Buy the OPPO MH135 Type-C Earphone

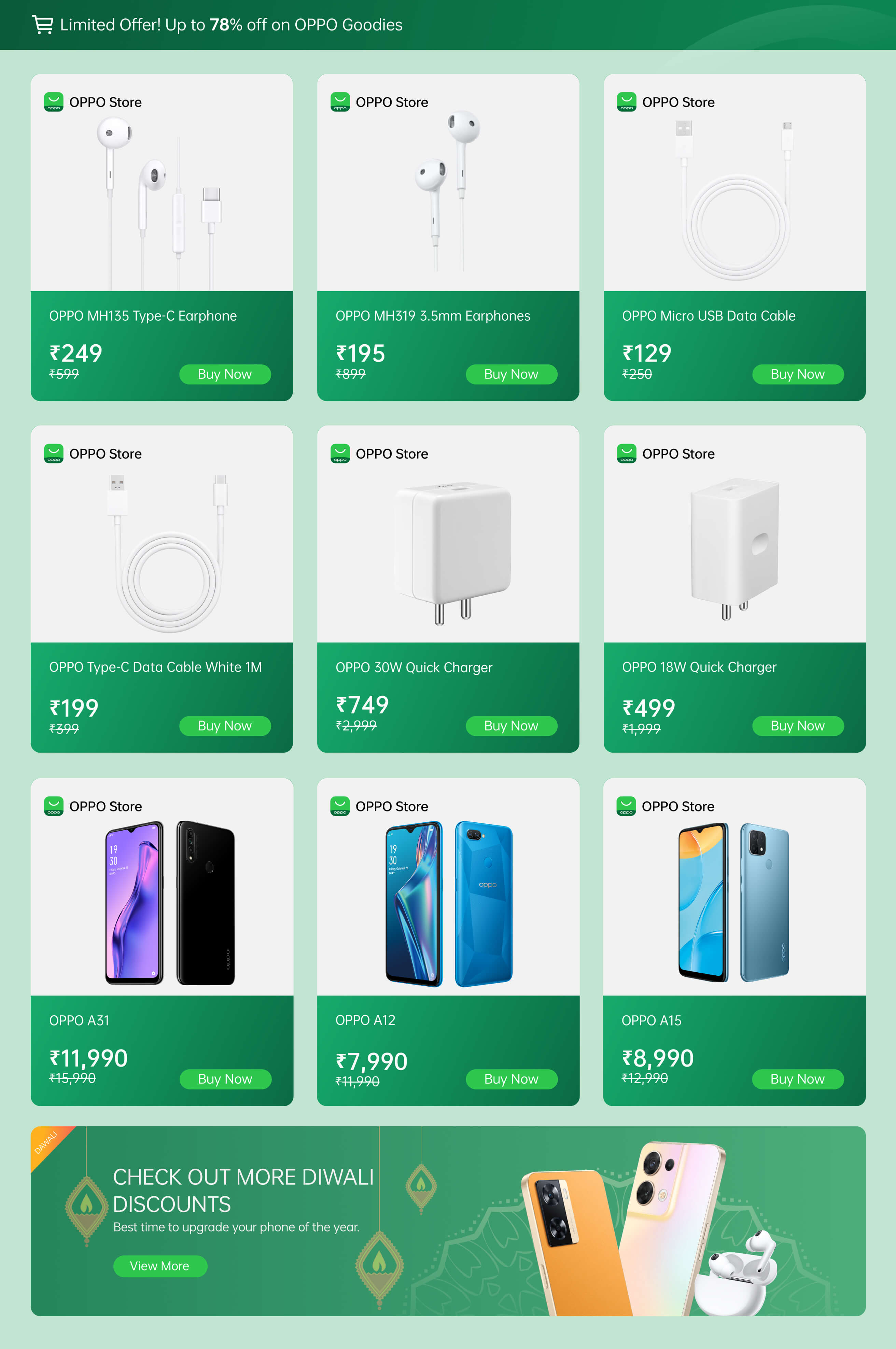click(225, 374)
